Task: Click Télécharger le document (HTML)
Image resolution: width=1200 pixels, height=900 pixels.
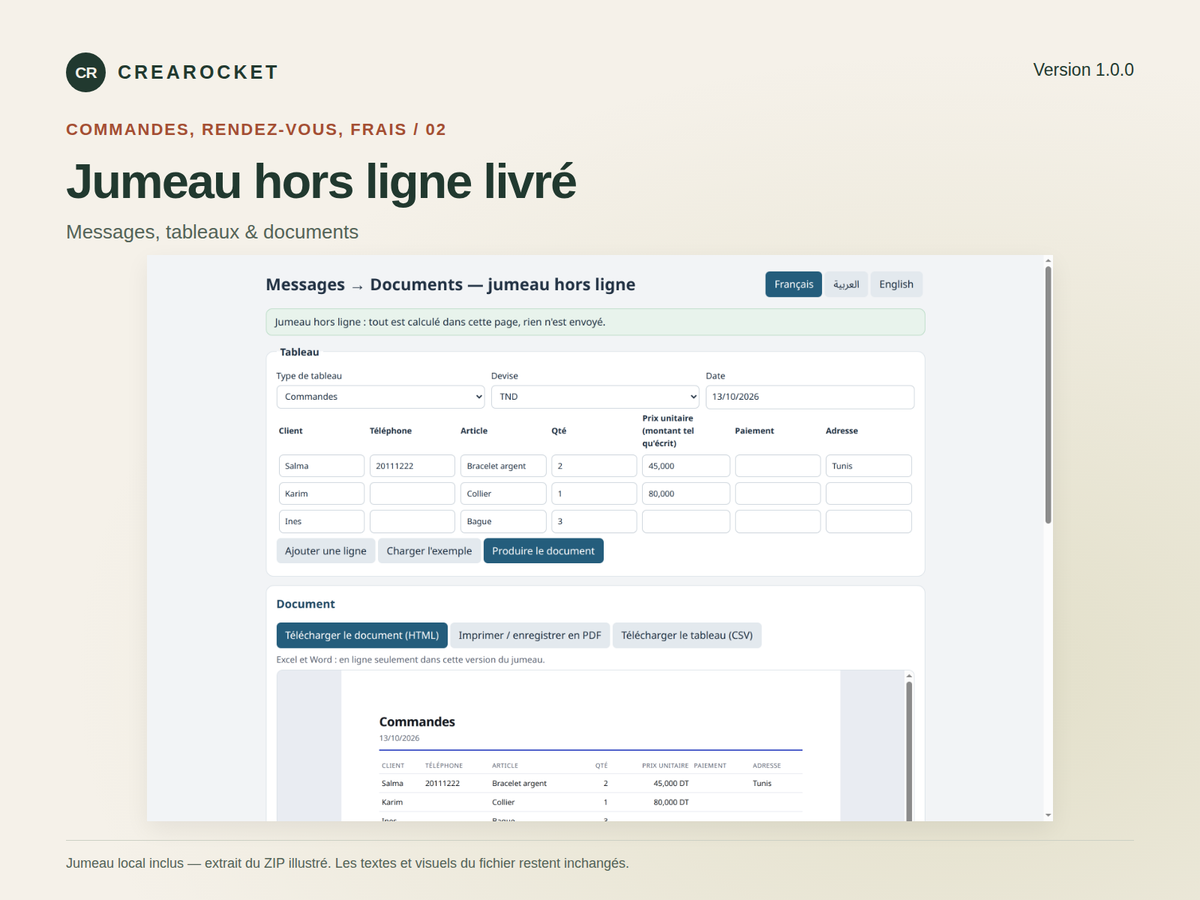Action: (x=362, y=635)
